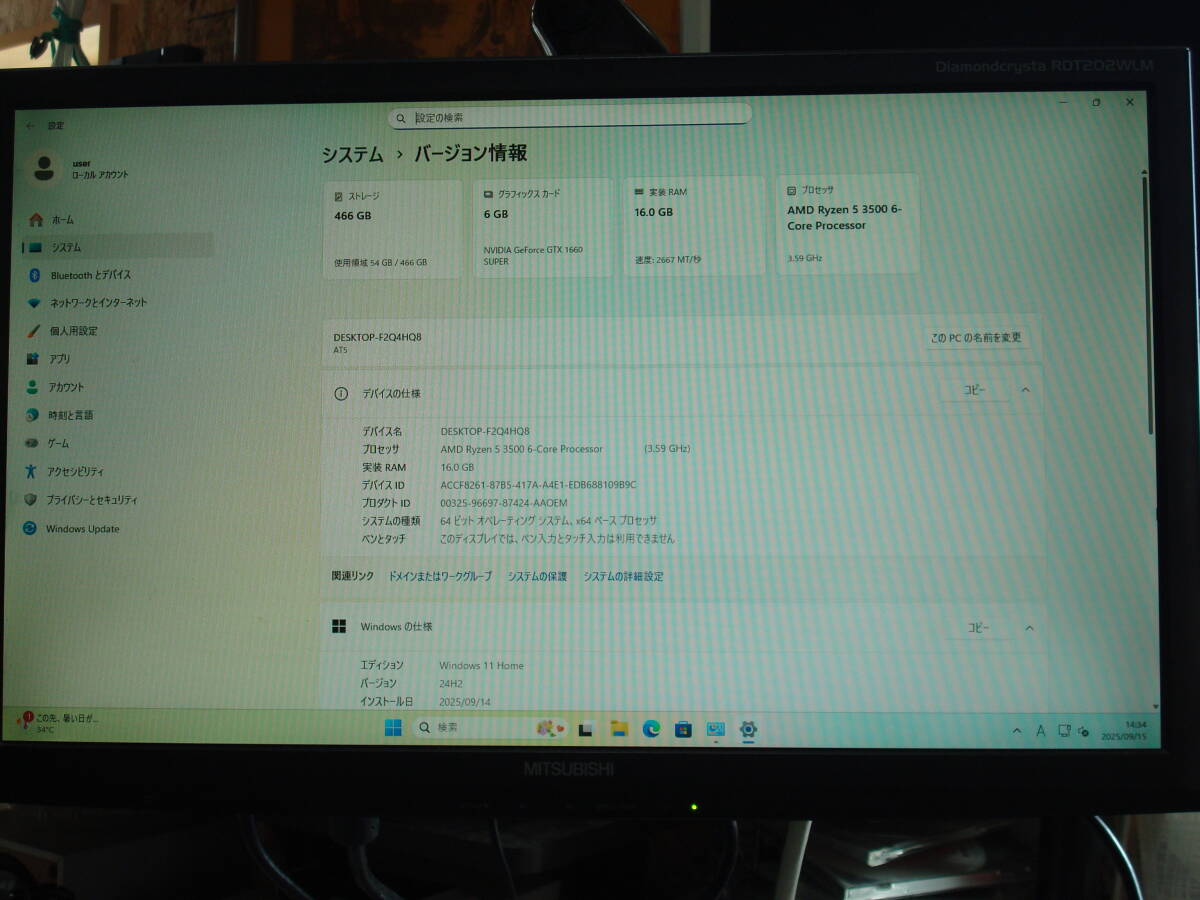Select the 実装 RAM 16.0 GB card

click(x=695, y=226)
